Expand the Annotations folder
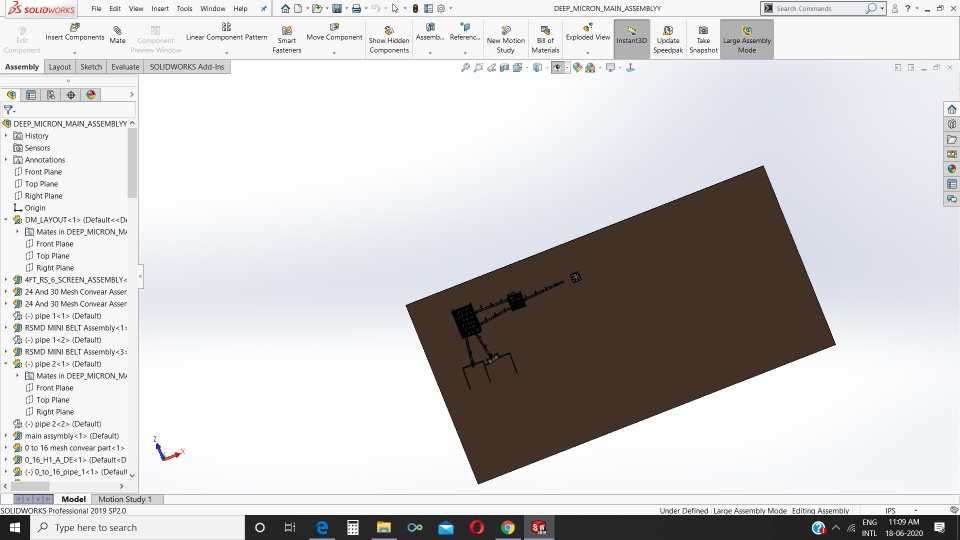 6,159
